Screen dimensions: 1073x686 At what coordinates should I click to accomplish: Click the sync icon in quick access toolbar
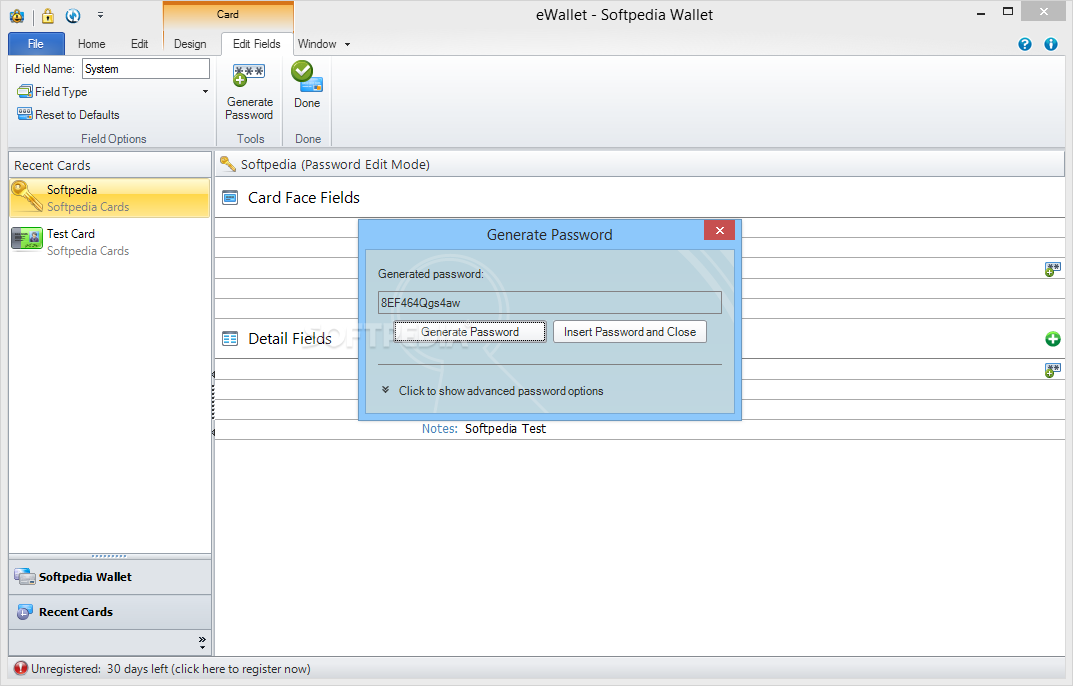[73, 15]
